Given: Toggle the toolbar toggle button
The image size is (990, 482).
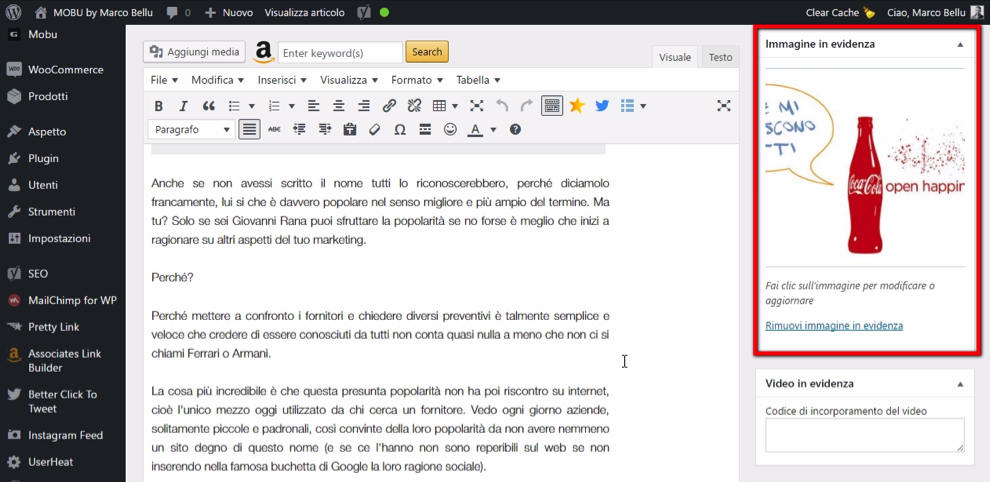Looking at the screenshot, I should click(x=552, y=105).
